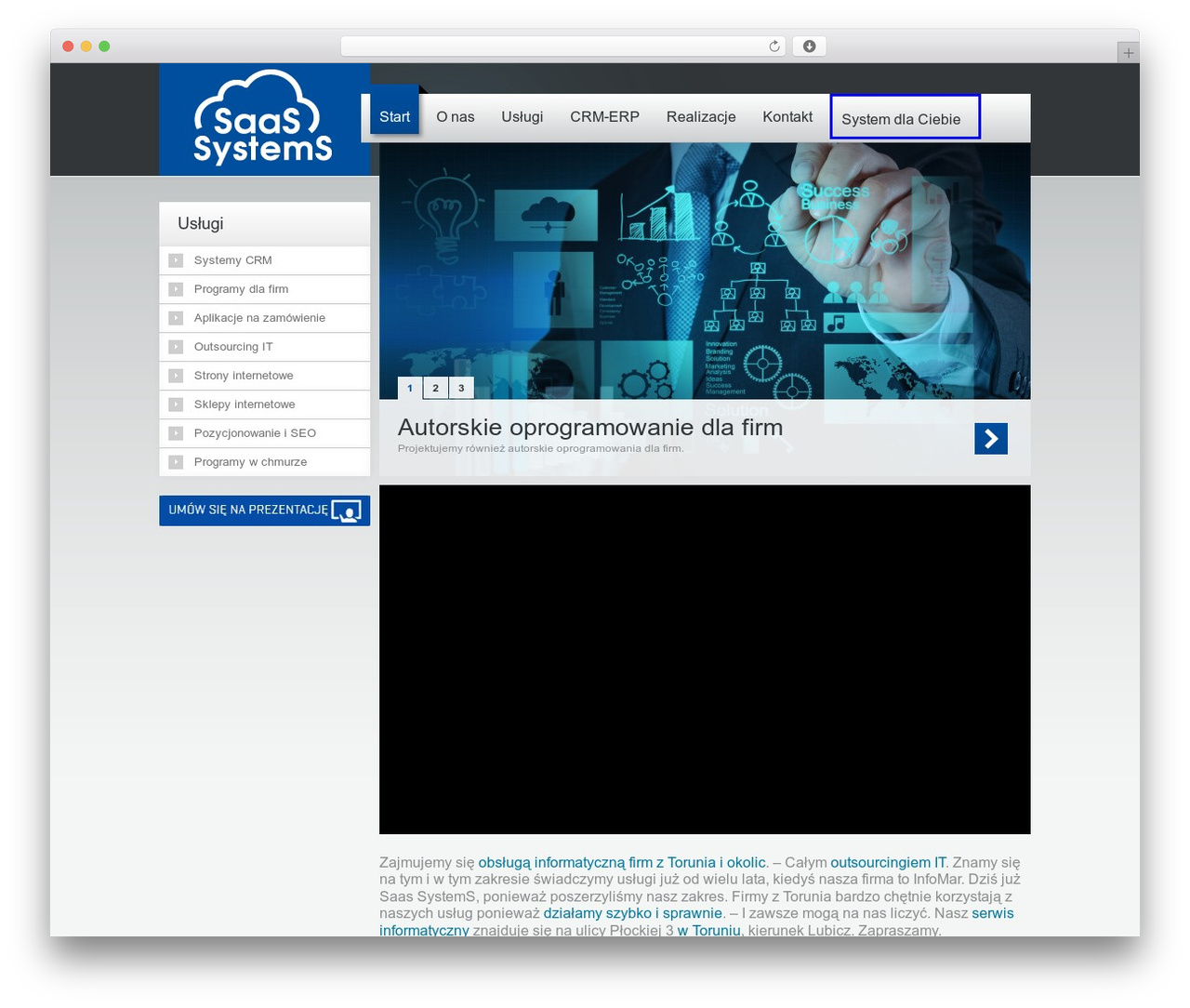
Task: Open browser downloads arrow icon
Action: point(809,46)
